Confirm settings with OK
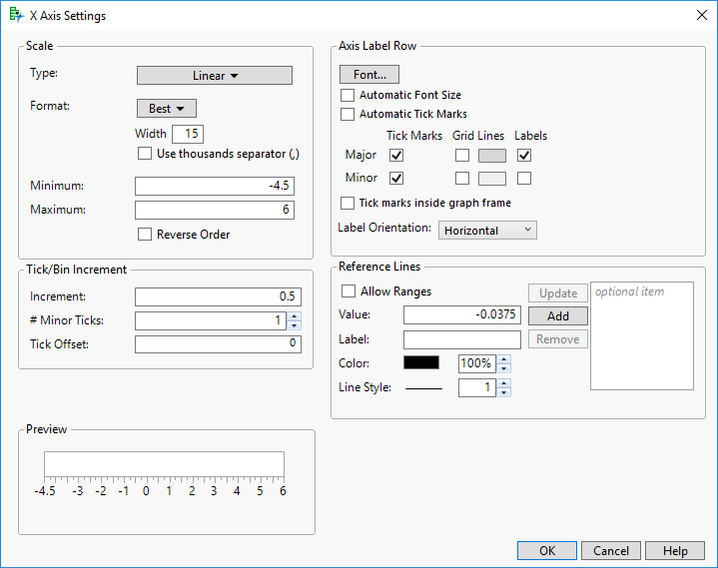 point(547,551)
